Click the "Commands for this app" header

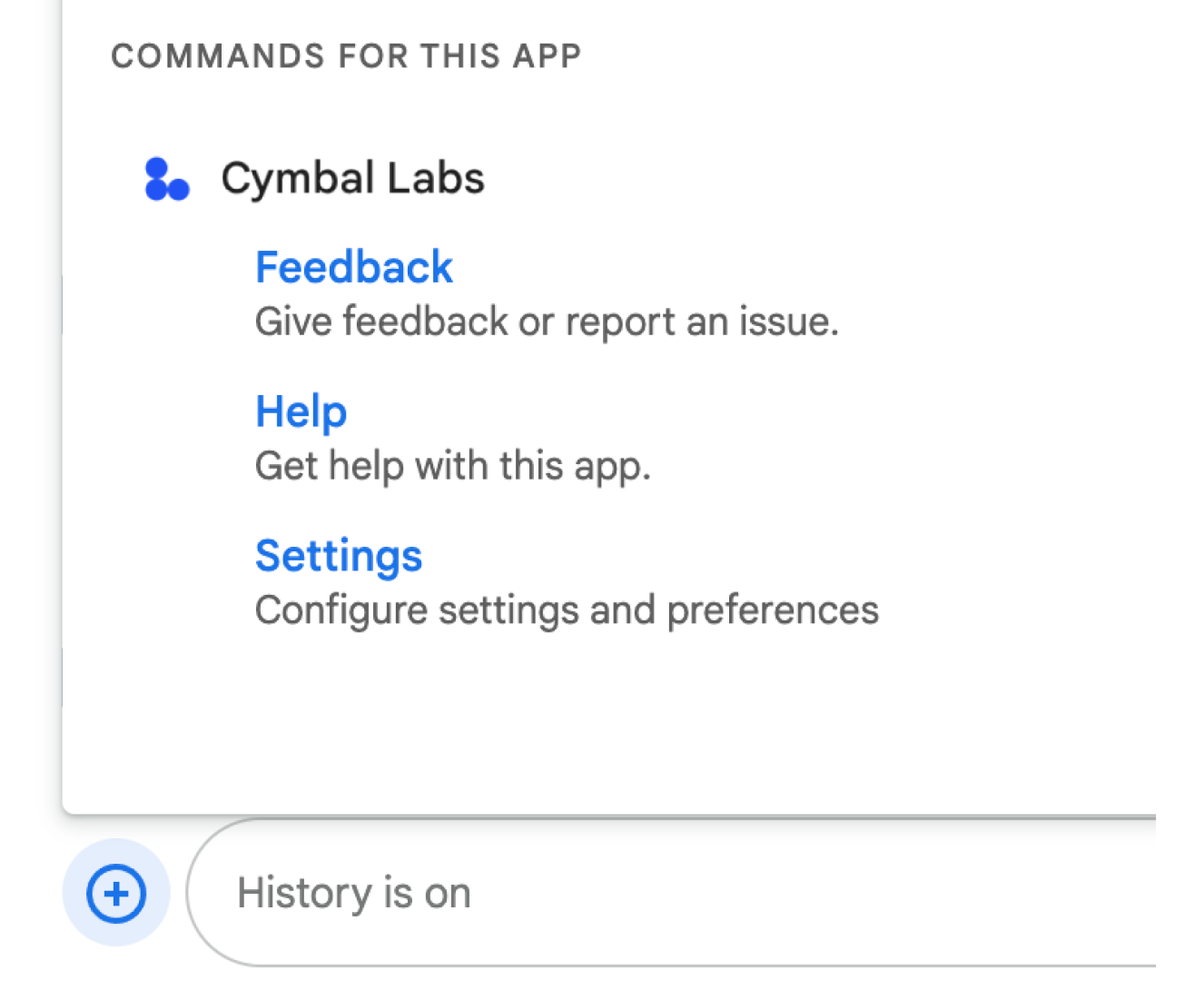[346, 56]
